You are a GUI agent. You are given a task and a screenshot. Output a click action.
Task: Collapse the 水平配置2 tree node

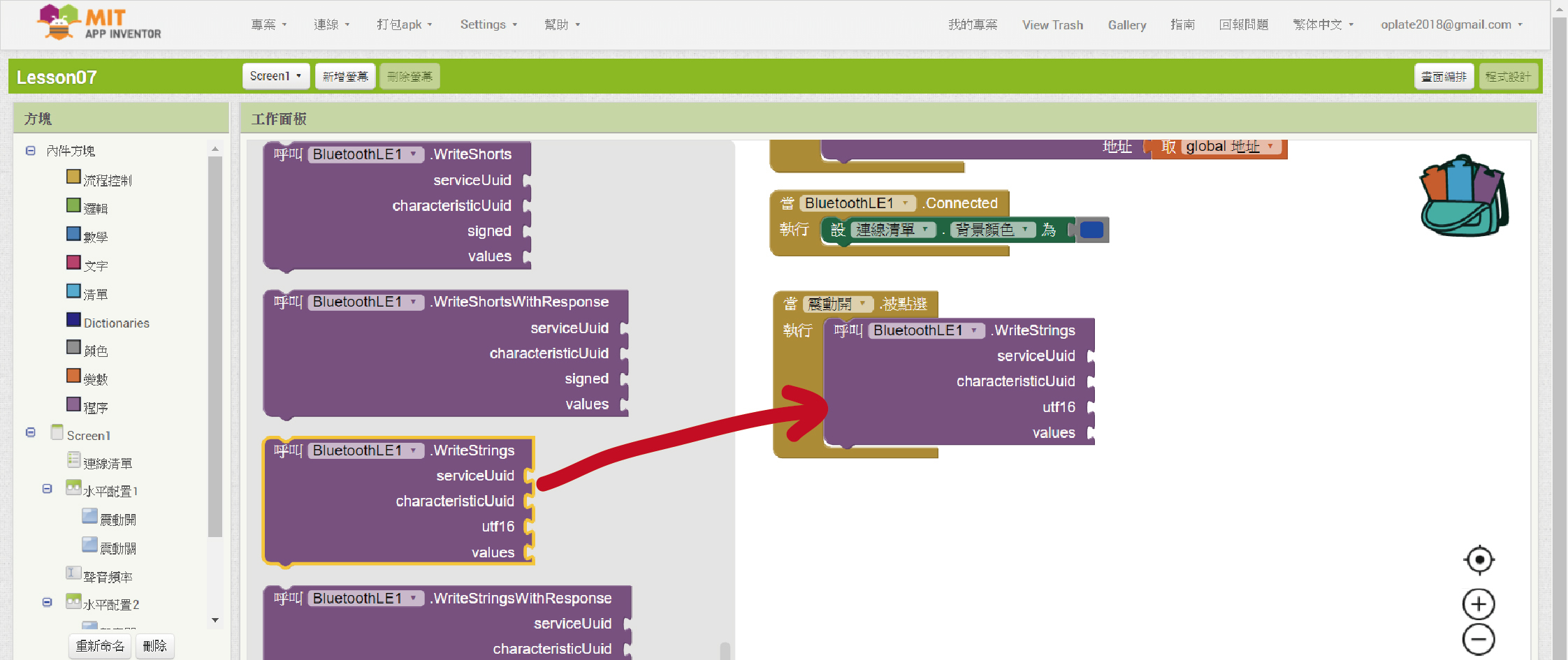coord(47,602)
